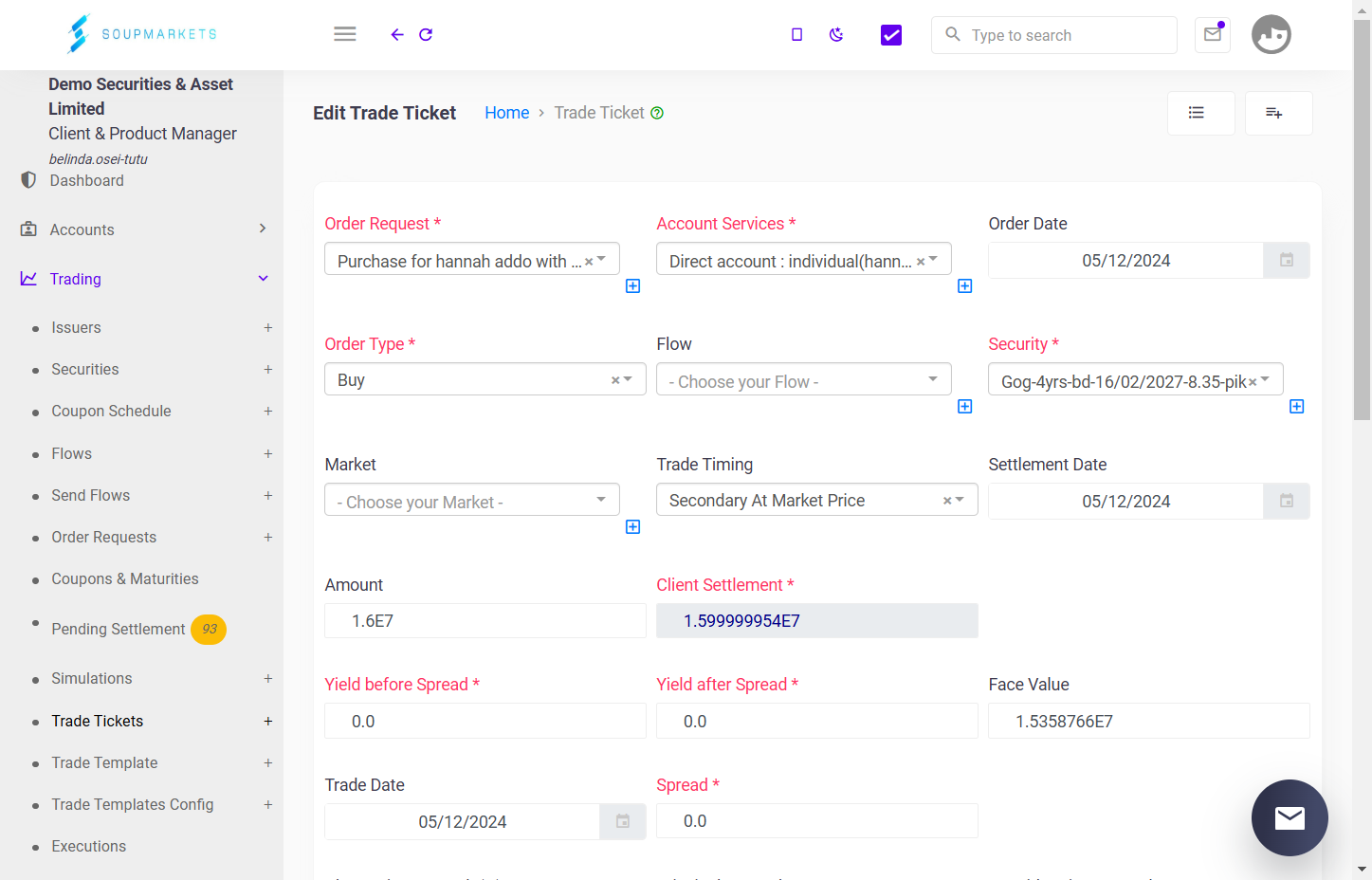Click the Type to search box
This screenshot has width=1372, height=880.
[1054, 35]
